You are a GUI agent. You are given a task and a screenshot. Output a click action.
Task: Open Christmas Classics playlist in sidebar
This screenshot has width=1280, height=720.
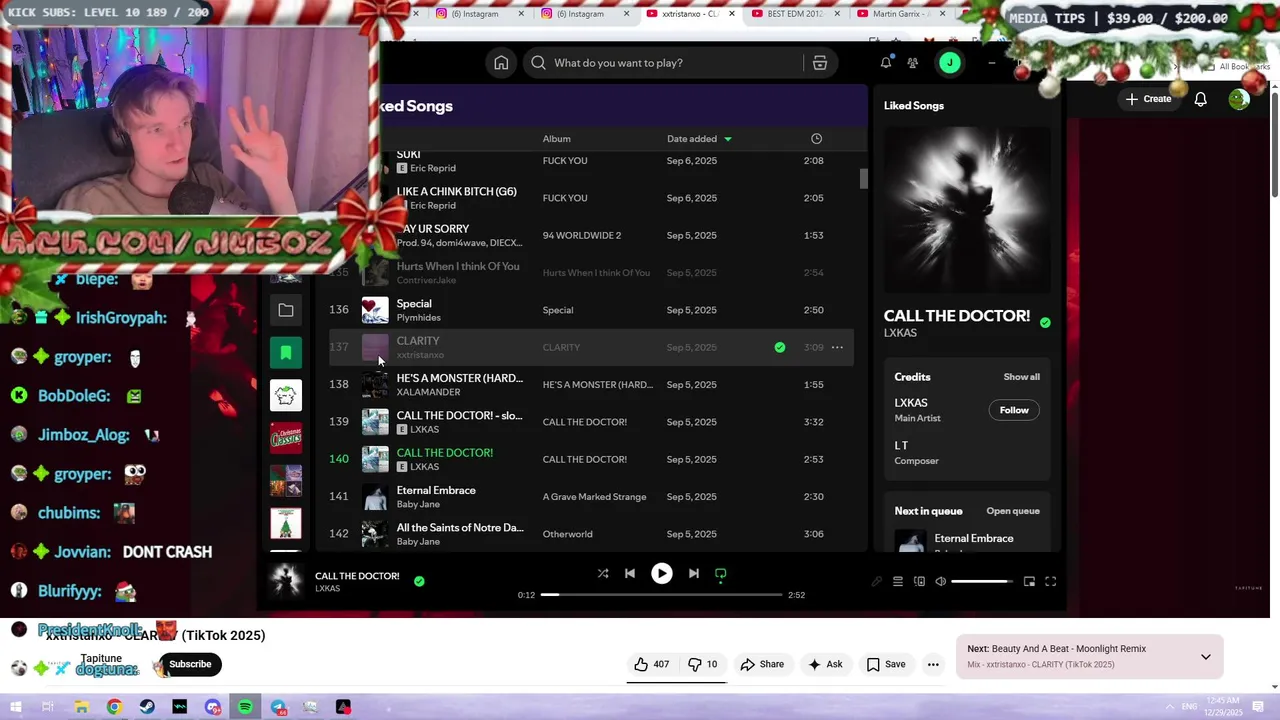pyautogui.click(x=286, y=437)
